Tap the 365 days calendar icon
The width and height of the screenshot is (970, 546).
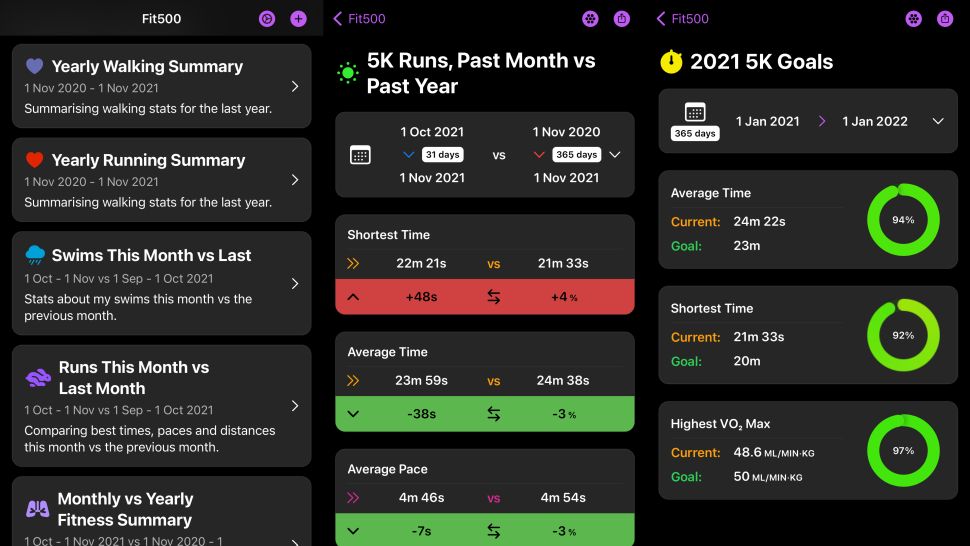pos(695,121)
